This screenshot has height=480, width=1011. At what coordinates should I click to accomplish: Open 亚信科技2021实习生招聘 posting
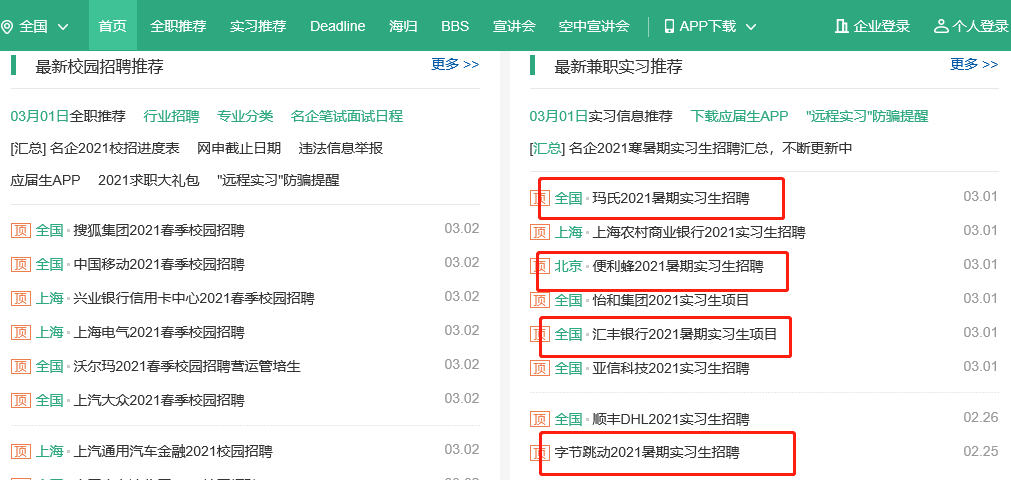[671, 368]
